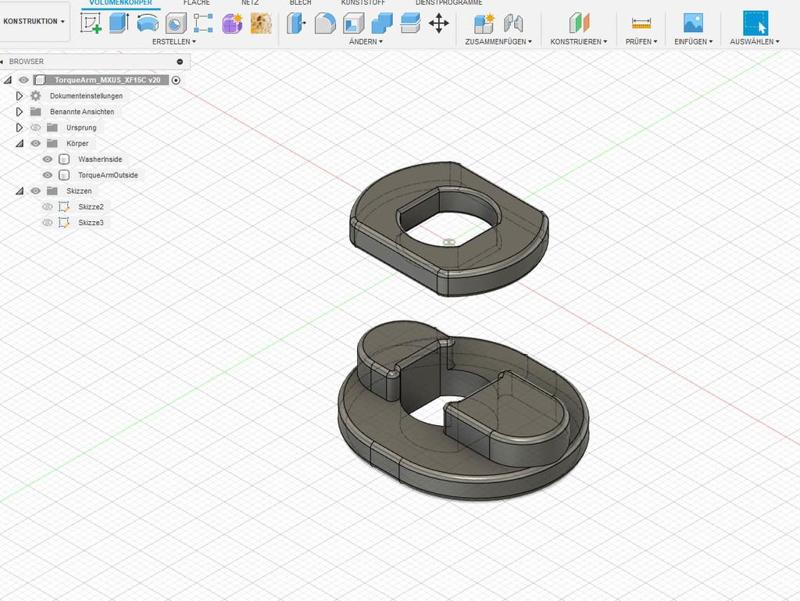The height and width of the screenshot is (601, 800).
Task: Show the Skizze3 sketch
Action: [47, 222]
